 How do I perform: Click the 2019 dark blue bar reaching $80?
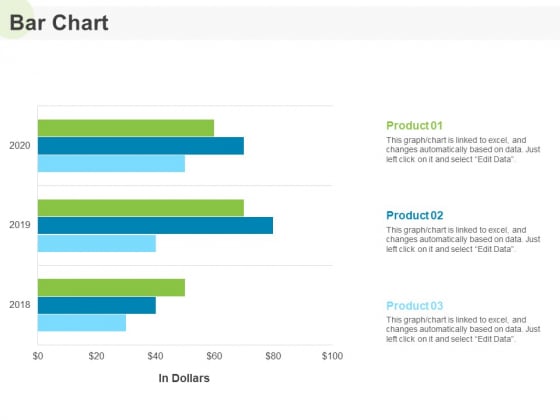[x=155, y=225]
